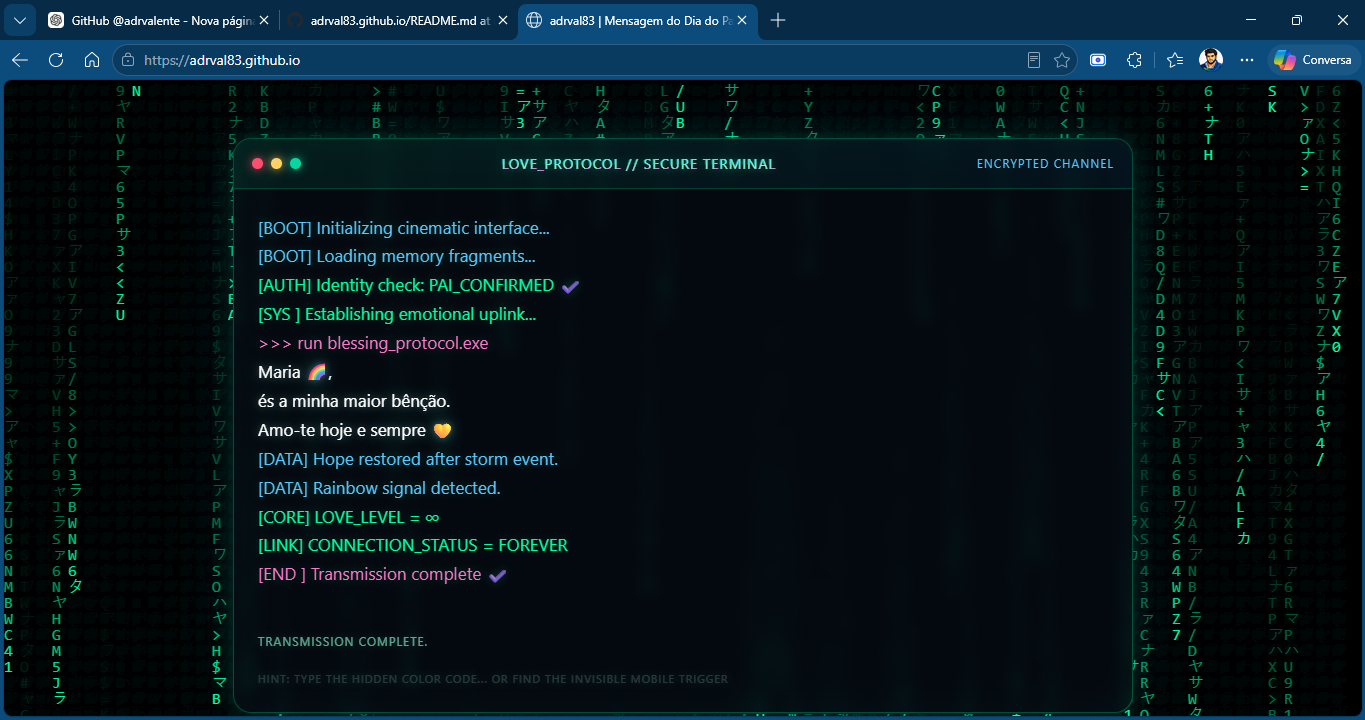Screen dimensions: 1365x720
Task: Click CONNECTION_STATUS = FOREVER line
Action: pyautogui.click(x=413, y=545)
